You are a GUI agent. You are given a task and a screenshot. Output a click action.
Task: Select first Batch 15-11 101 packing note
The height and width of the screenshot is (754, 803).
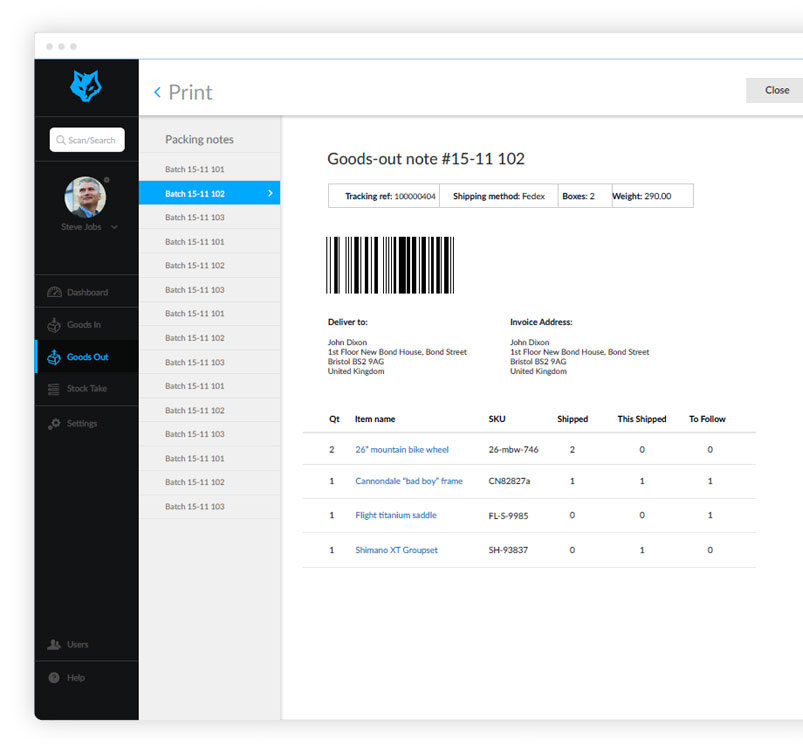pyautogui.click(x=195, y=170)
